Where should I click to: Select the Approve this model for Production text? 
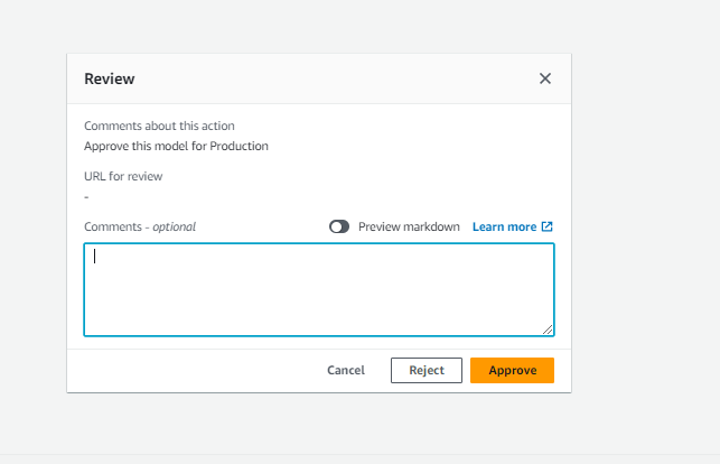176,146
